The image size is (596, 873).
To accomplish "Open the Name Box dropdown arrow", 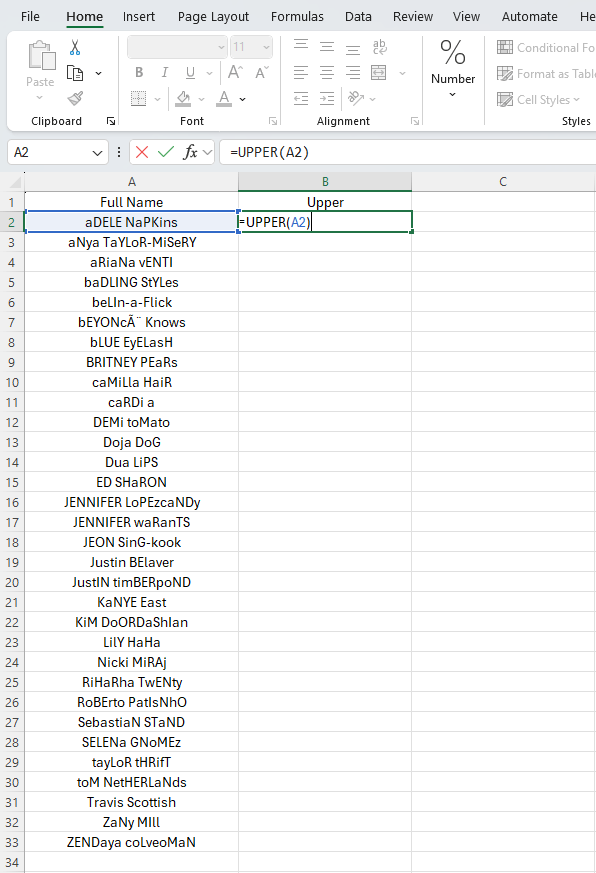I will point(97,153).
